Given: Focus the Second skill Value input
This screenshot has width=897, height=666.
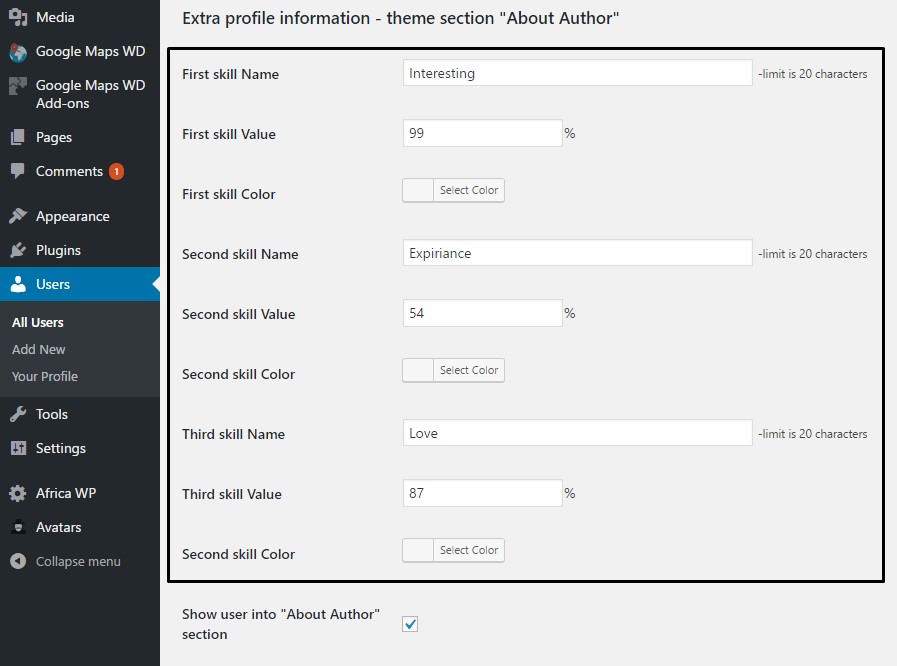Looking at the screenshot, I should point(482,313).
